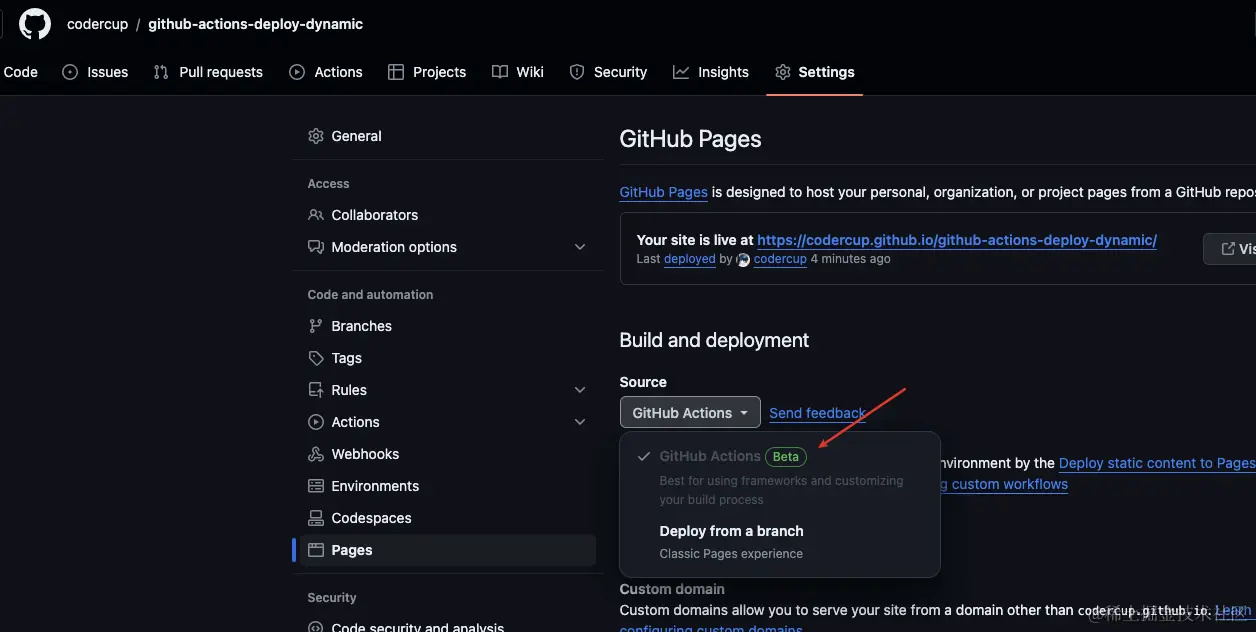This screenshot has width=1256, height=632.
Task: Click the GitHub Pages documentation link
Action: coord(664,192)
